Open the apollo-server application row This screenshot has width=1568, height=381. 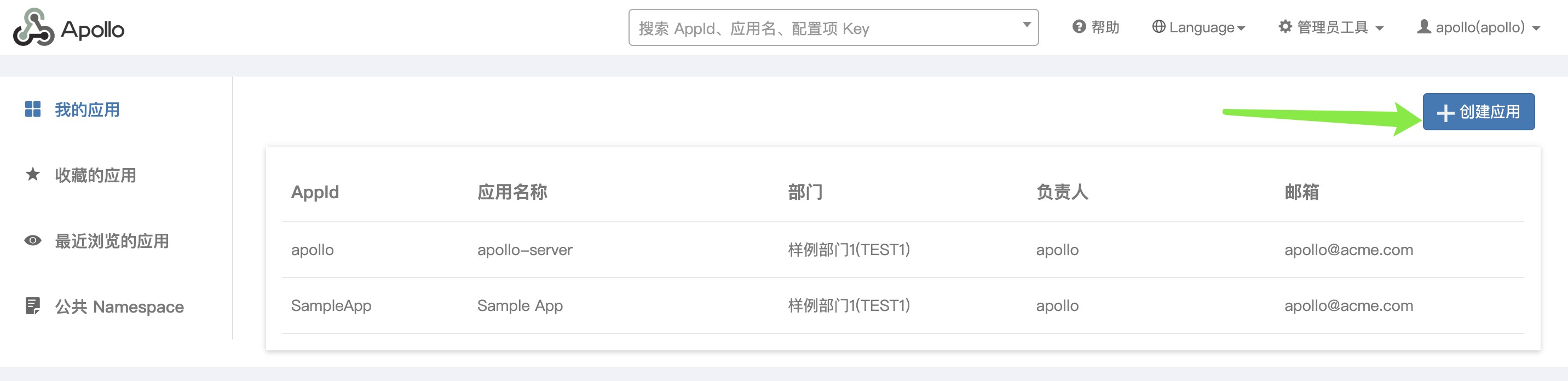[x=903, y=250]
